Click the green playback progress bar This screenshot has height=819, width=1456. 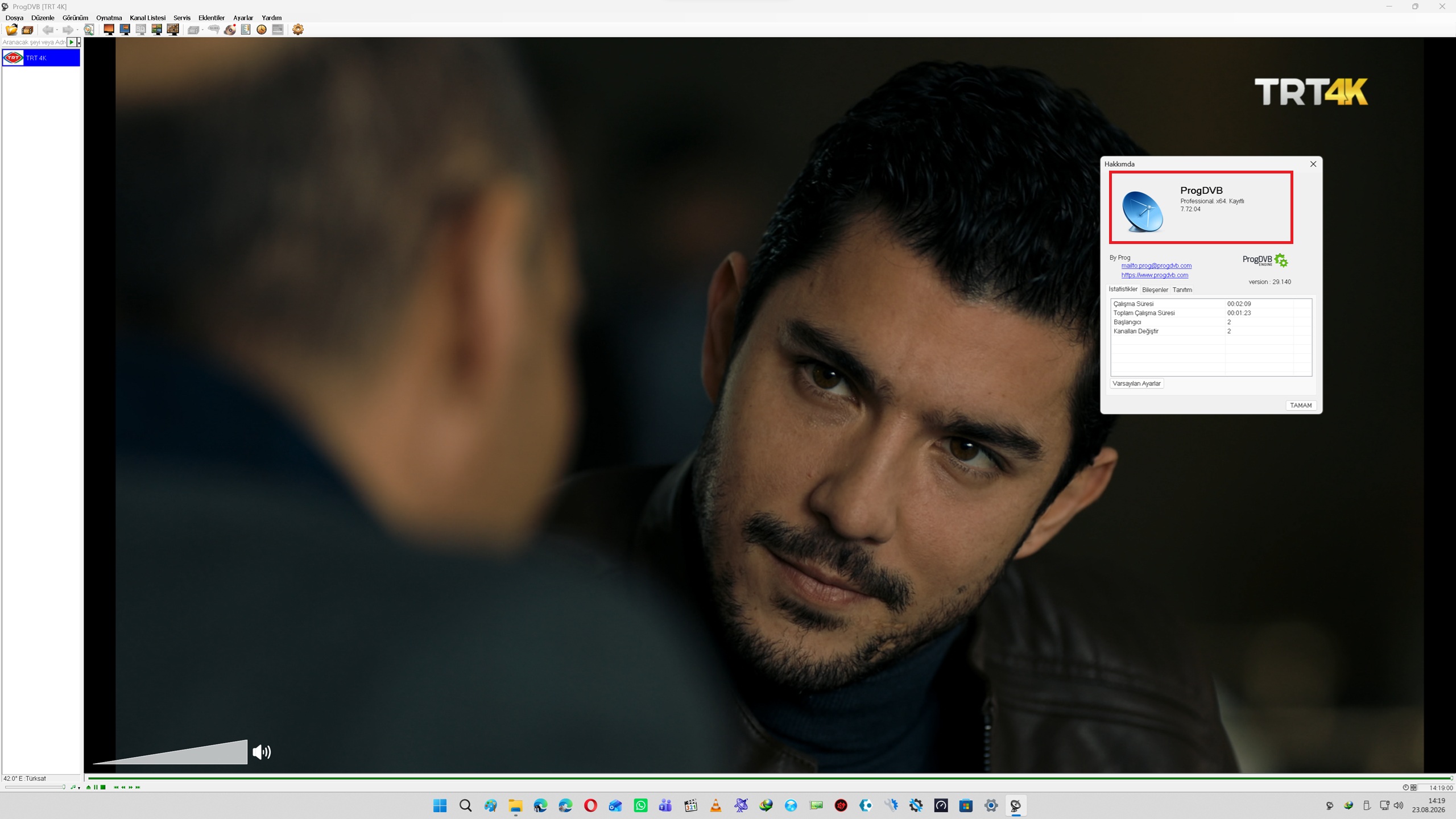point(770,777)
